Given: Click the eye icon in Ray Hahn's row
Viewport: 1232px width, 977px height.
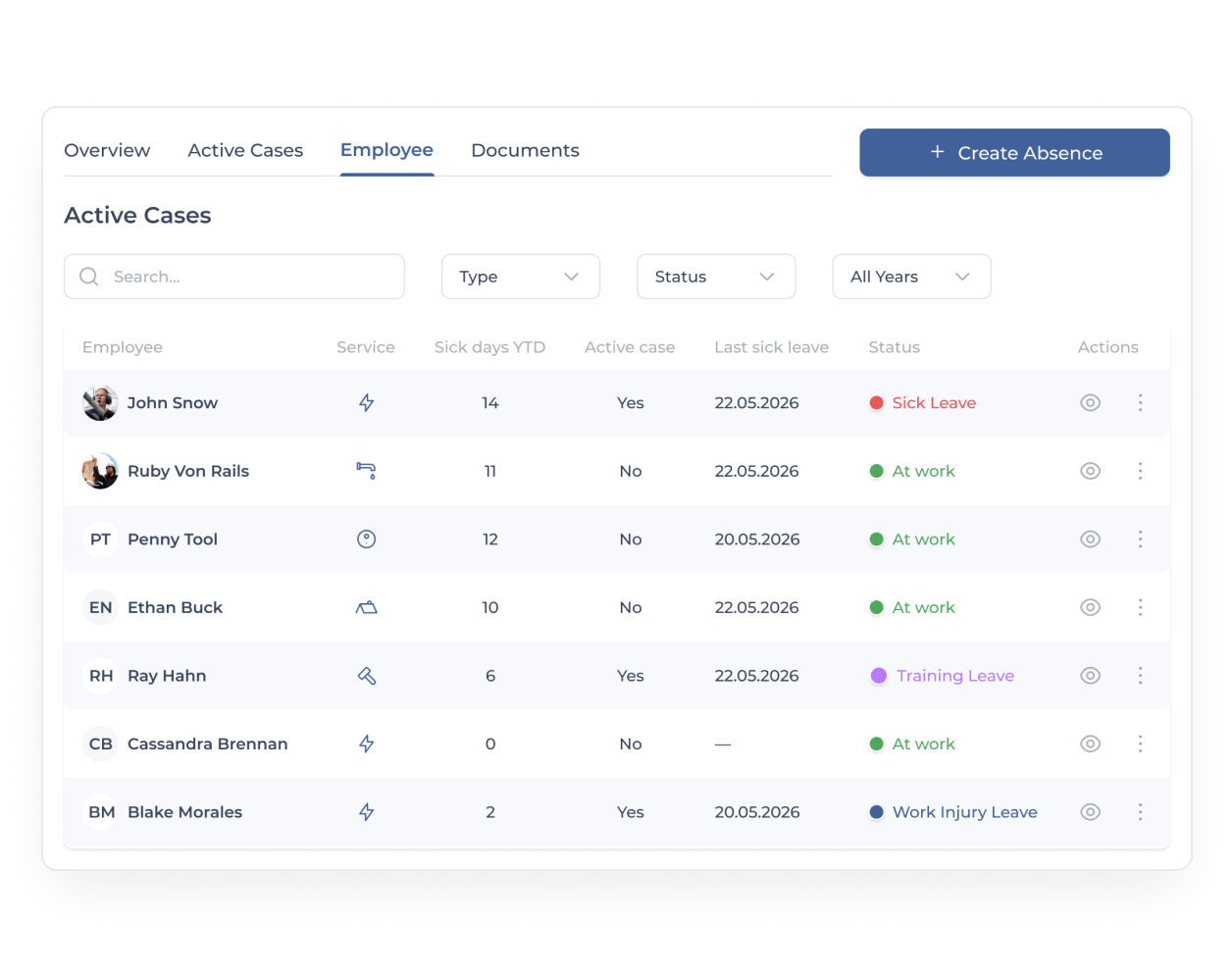Looking at the screenshot, I should [1090, 676].
